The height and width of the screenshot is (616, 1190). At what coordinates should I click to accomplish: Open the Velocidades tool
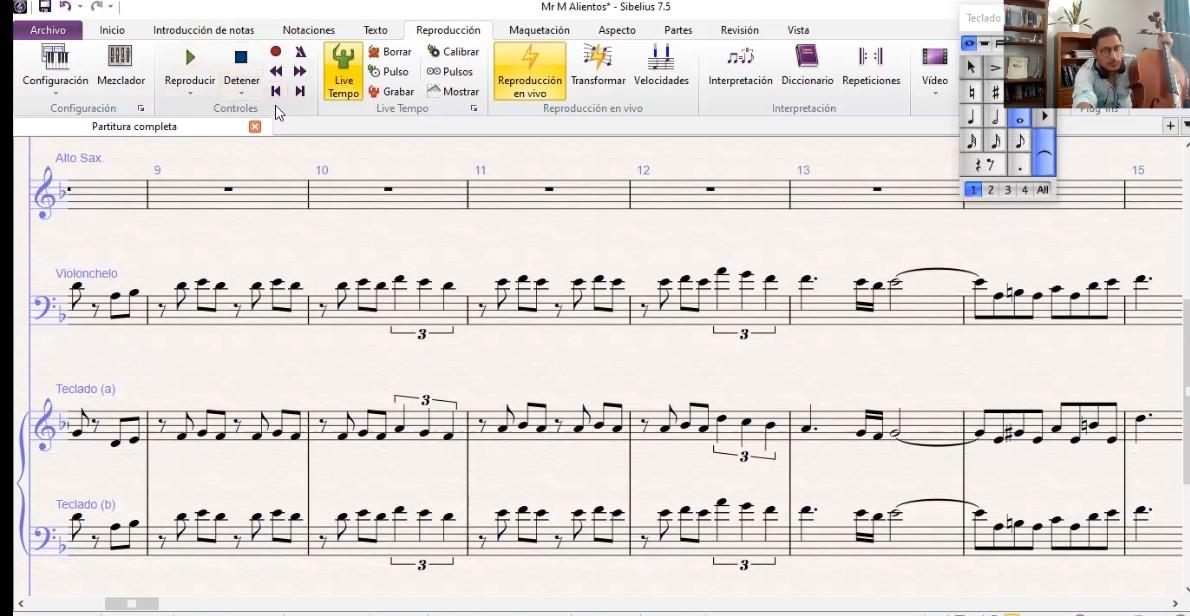pyautogui.click(x=661, y=66)
